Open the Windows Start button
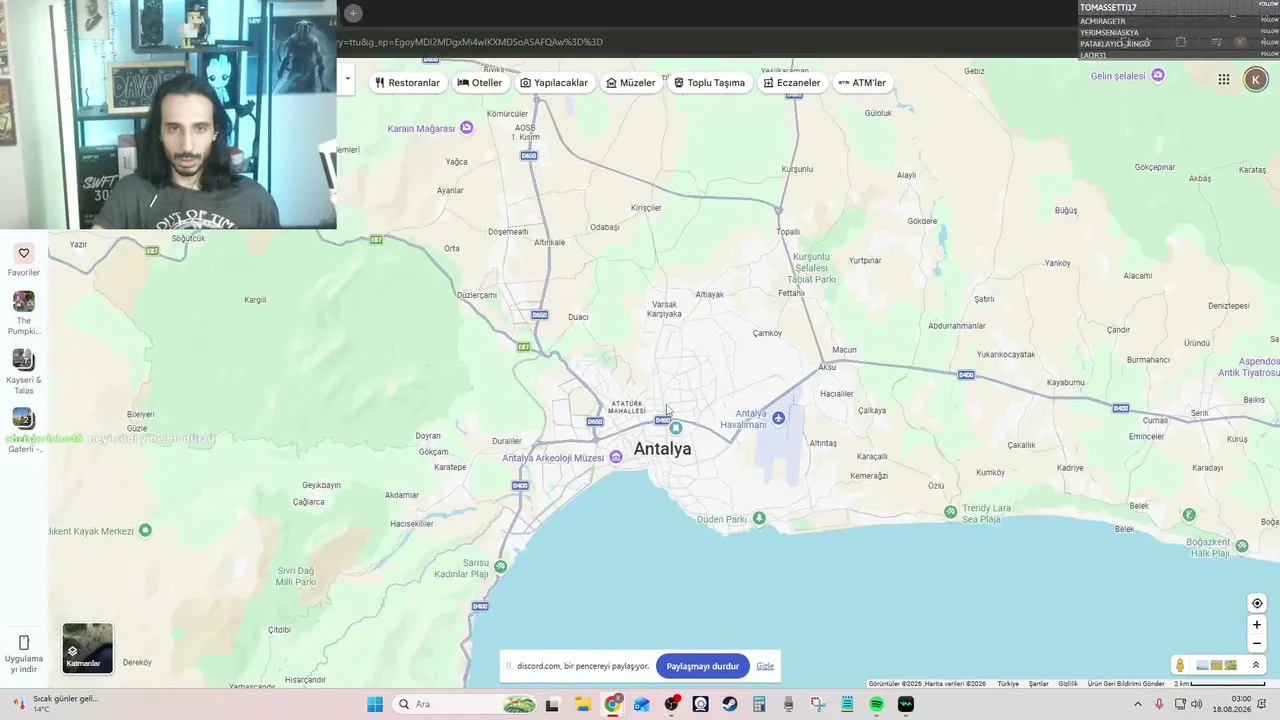 (375, 704)
